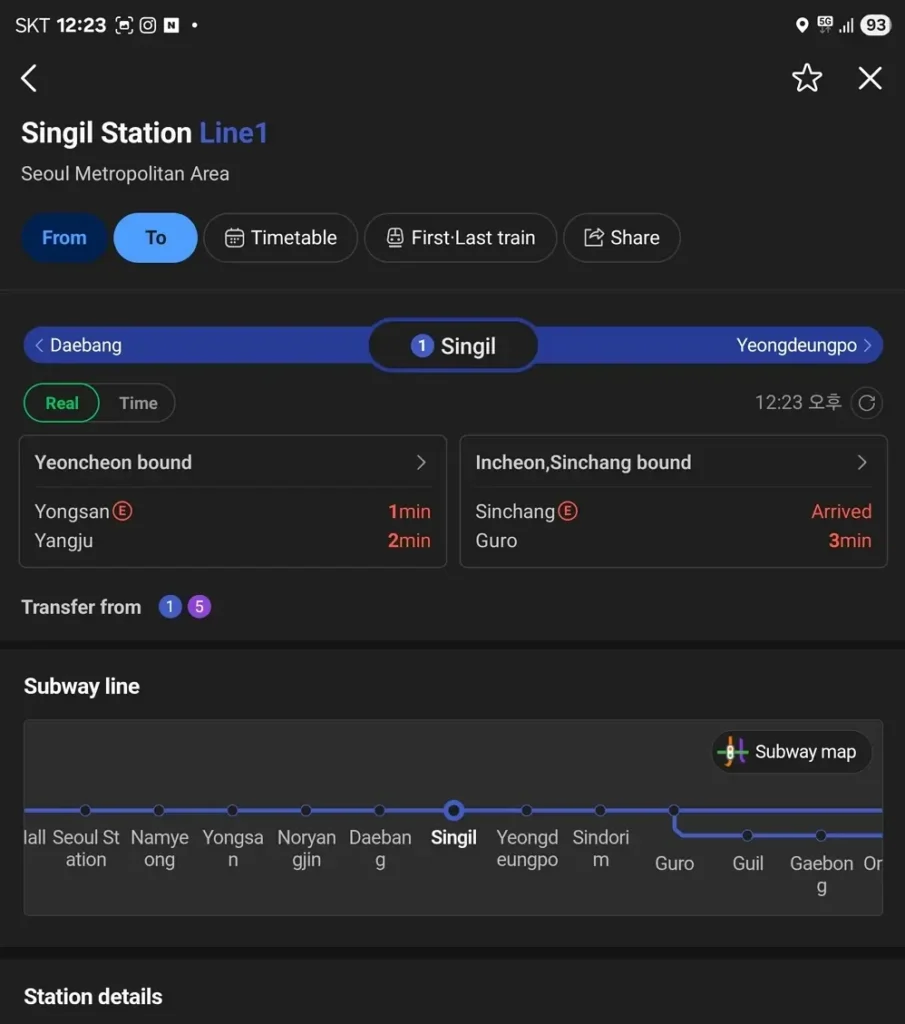Expand Incheon,Sinchang bound arrivals chevron

point(862,462)
